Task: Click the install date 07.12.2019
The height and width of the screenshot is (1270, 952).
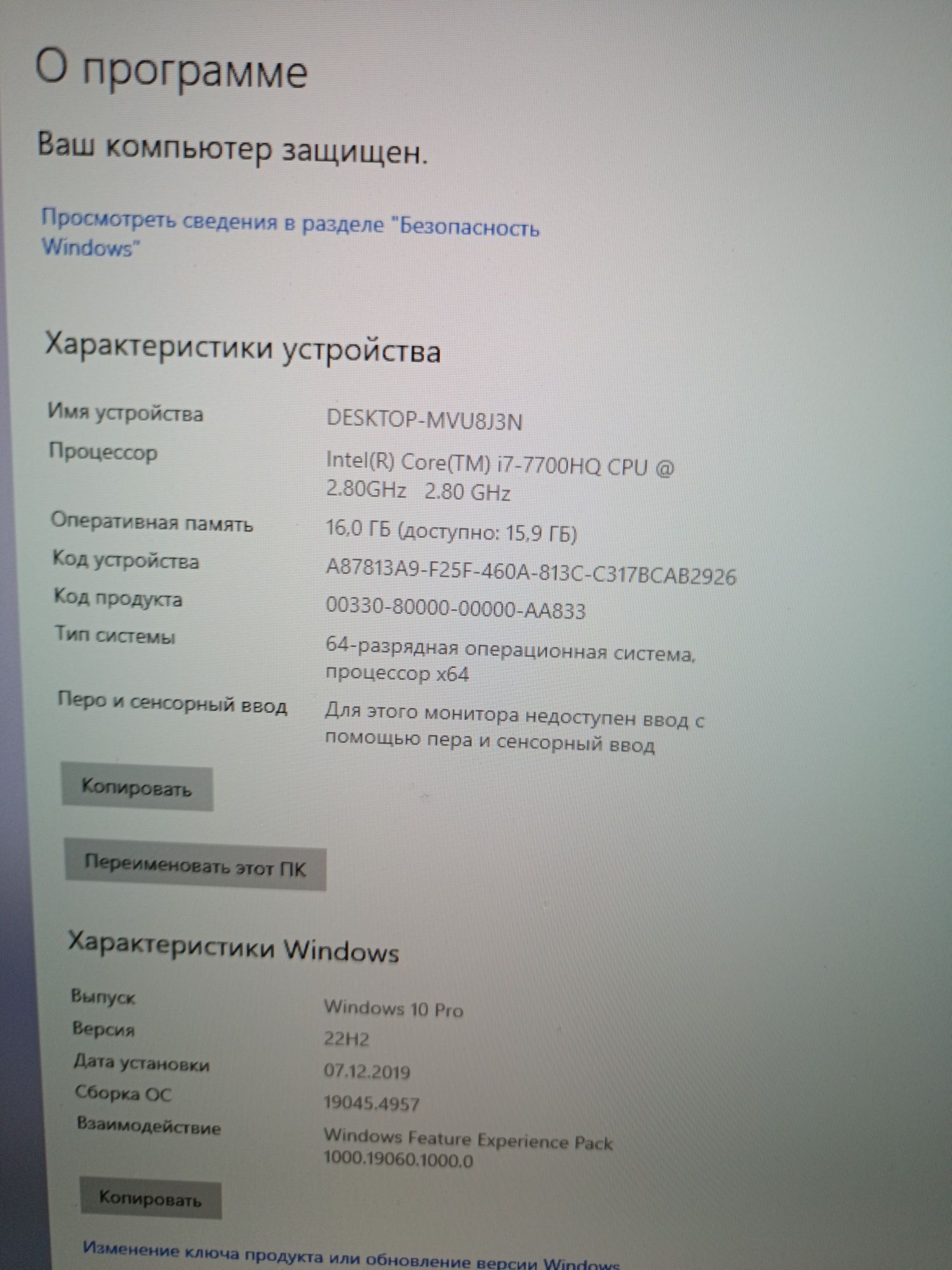Action: coord(367,1071)
